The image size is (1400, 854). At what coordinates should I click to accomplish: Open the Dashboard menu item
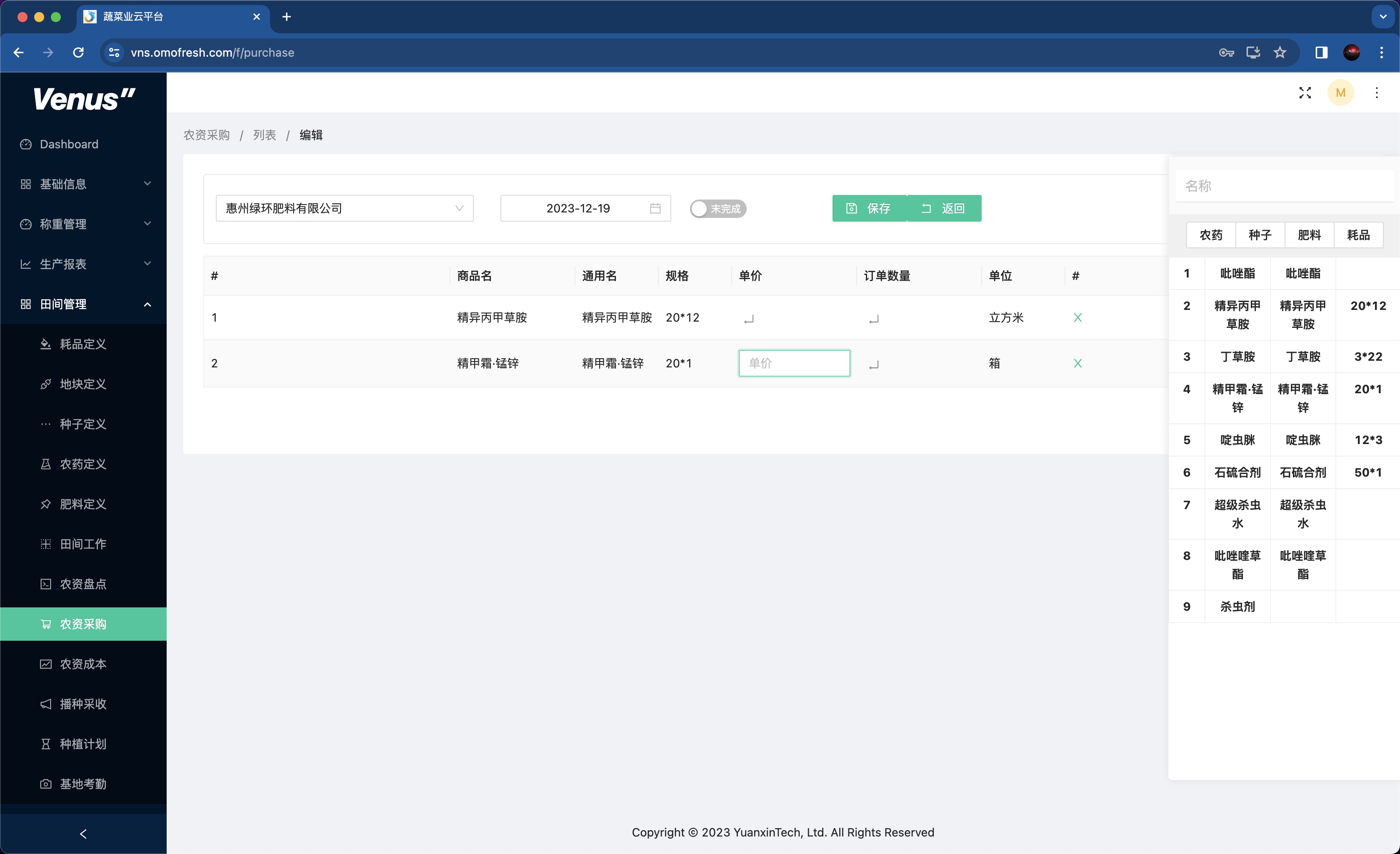pos(83,144)
